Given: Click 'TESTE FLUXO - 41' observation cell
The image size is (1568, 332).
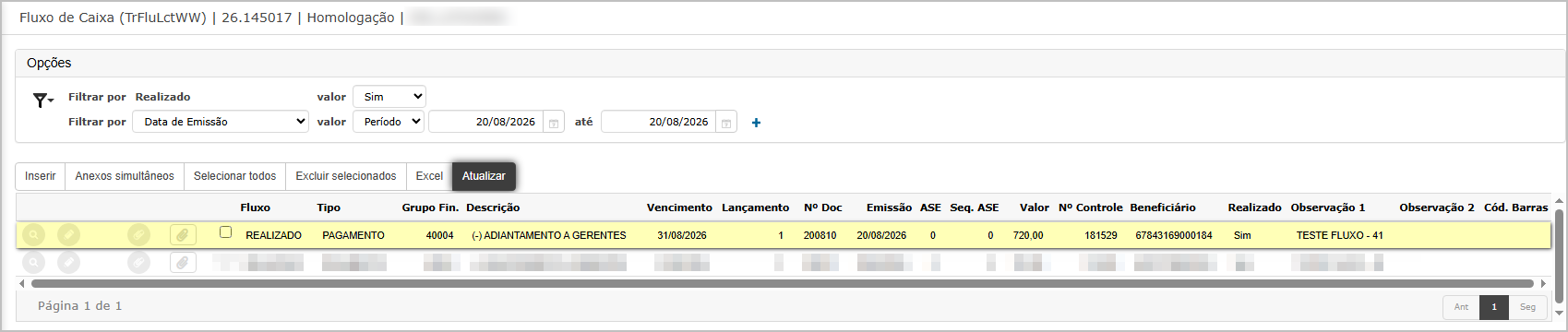Looking at the screenshot, I should pos(1339,235).
